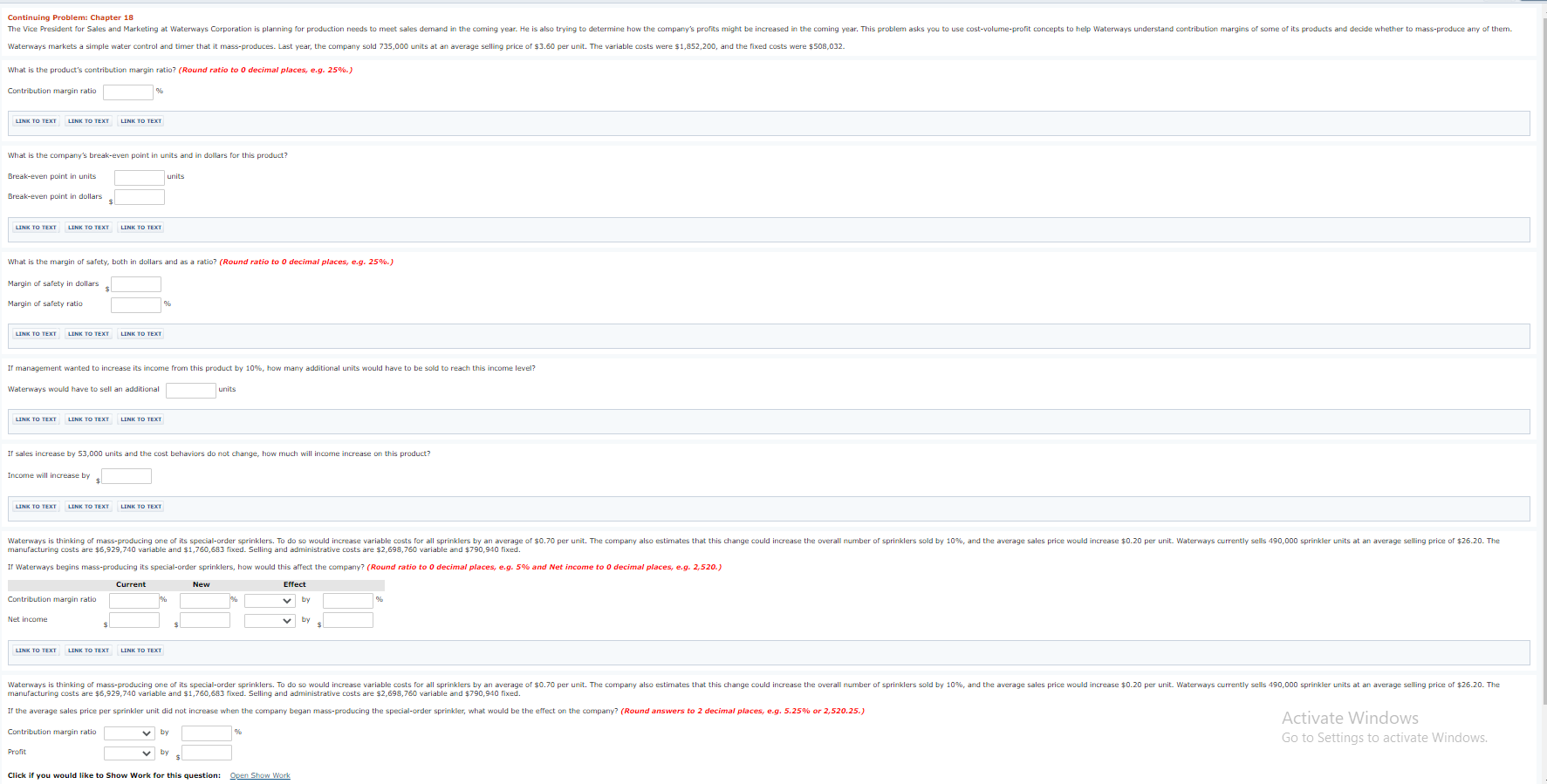The width and height of the screenshot is (1547, 784).
Task: Click middle LINK TO TEXT under Net income table
Action: coord(89,651)
